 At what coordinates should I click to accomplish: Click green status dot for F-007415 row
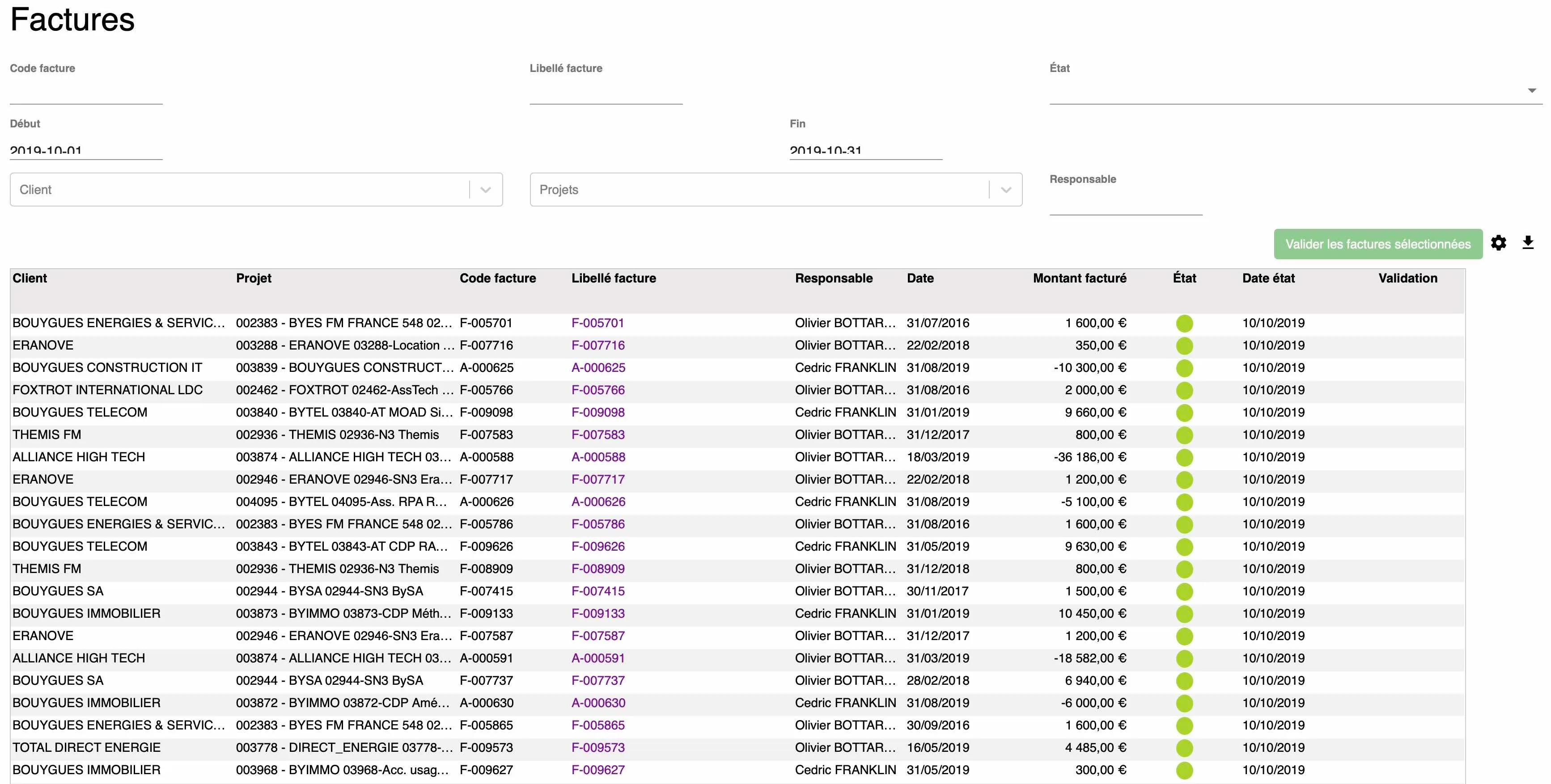point(1184,591)
